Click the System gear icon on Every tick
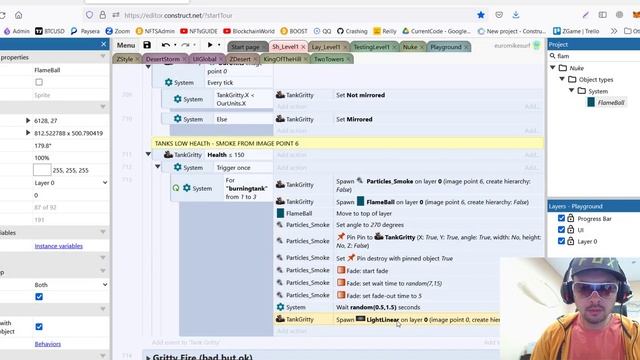Image resolution: width=640 pixels, height=360 pixels. coord(169,82)
